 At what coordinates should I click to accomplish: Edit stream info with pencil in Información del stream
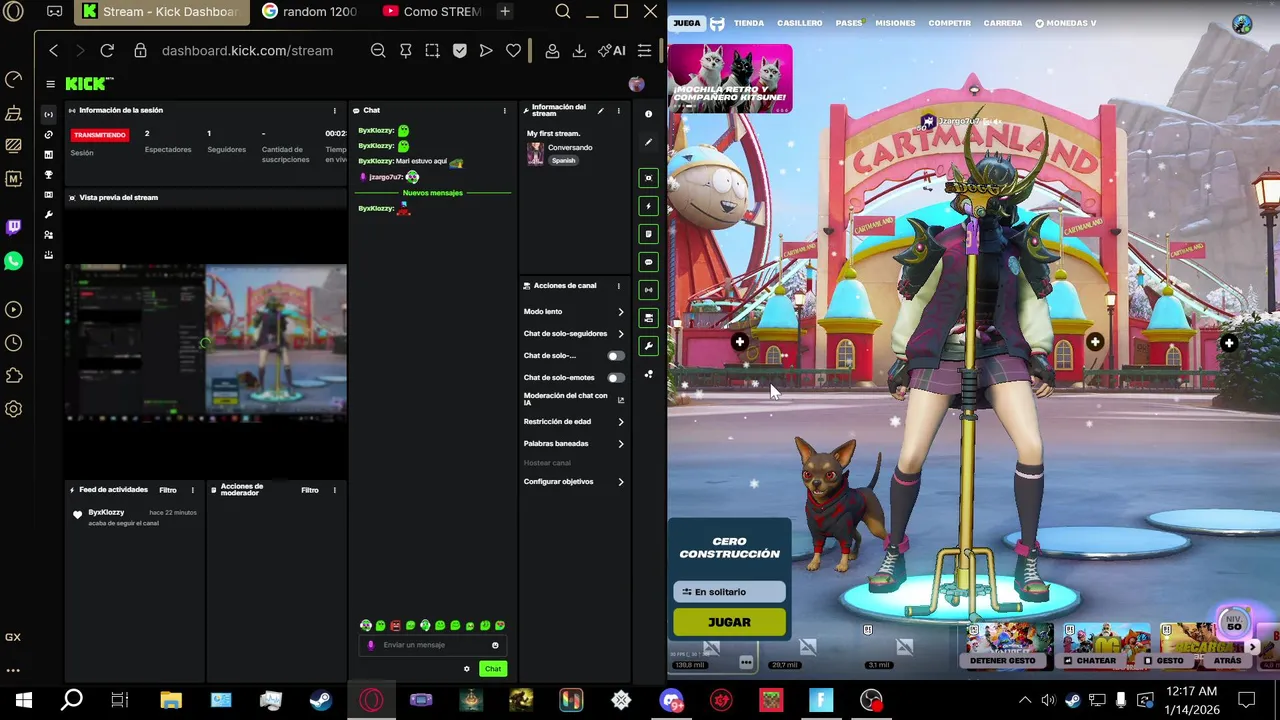coord(600,110)
